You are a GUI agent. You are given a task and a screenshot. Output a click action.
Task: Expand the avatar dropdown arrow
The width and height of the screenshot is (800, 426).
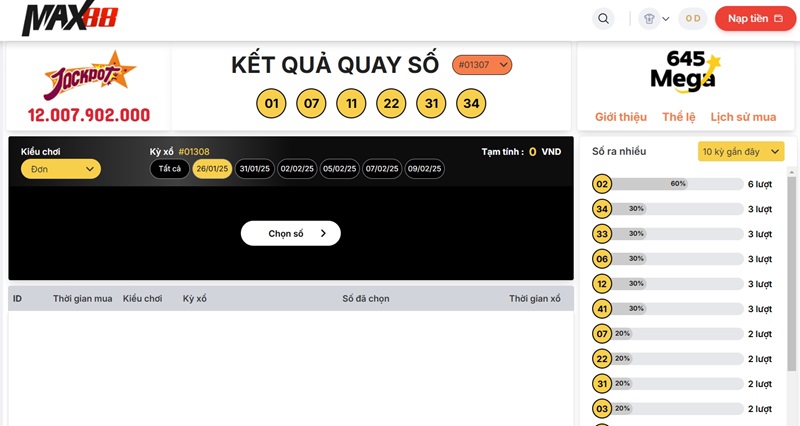[666, 19]
